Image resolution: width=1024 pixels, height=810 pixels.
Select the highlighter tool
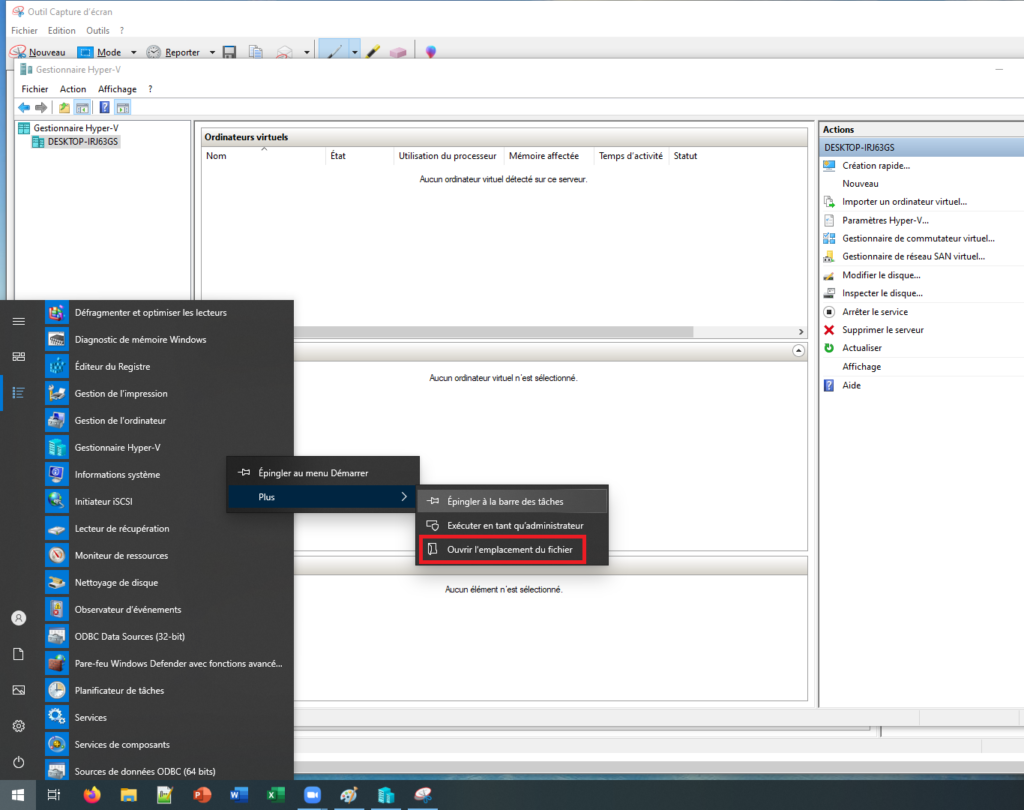[x=373, y=52]
